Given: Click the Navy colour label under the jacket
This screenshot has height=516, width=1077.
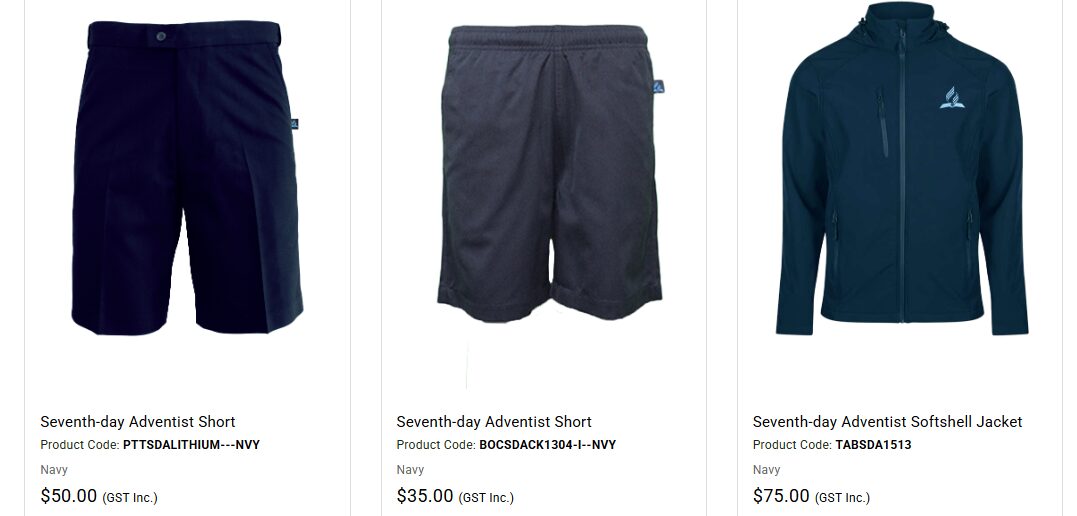Looking at the screenshot, I should 767,470.
